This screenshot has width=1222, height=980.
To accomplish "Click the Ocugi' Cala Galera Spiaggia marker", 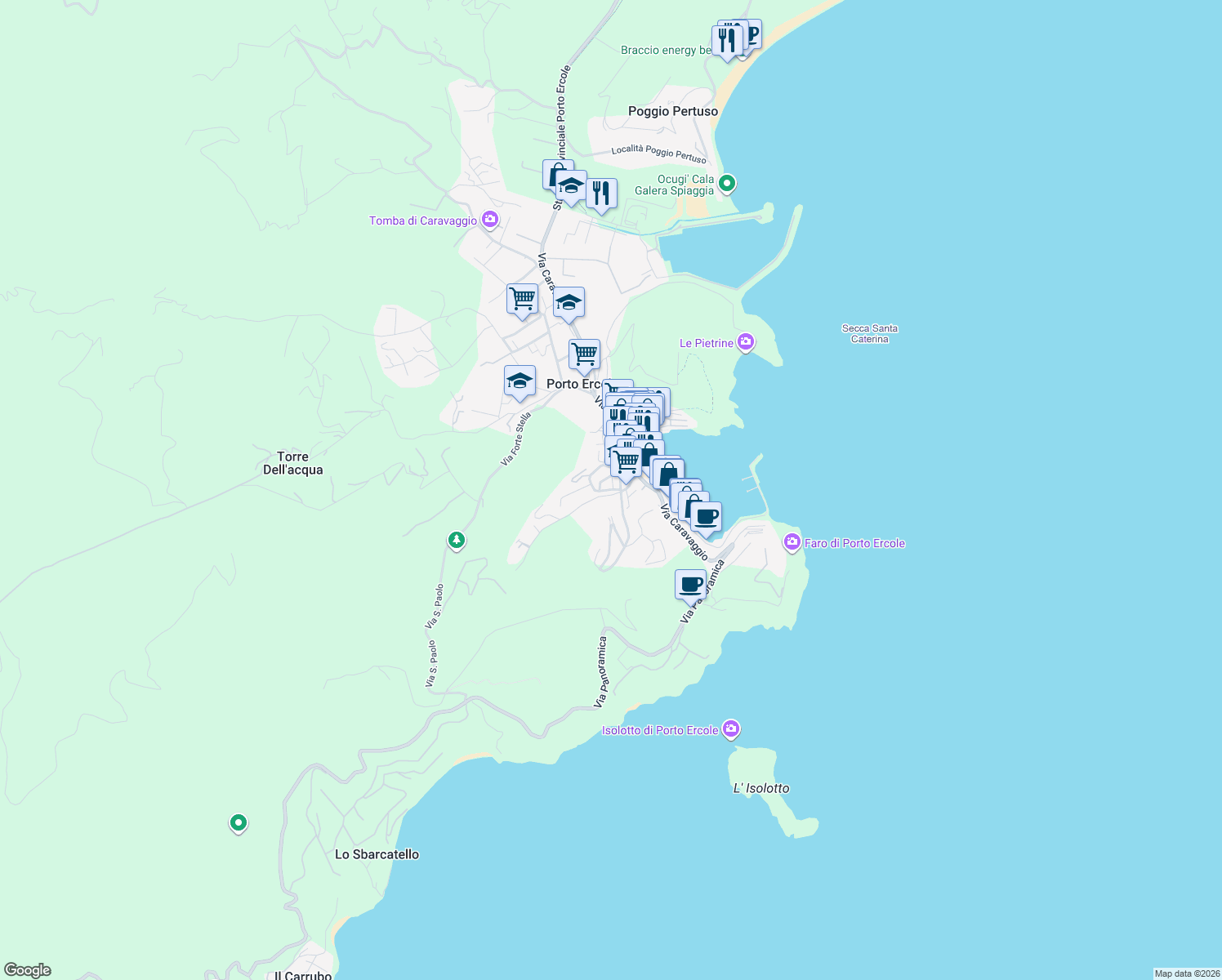I will (x=726, y=185).
